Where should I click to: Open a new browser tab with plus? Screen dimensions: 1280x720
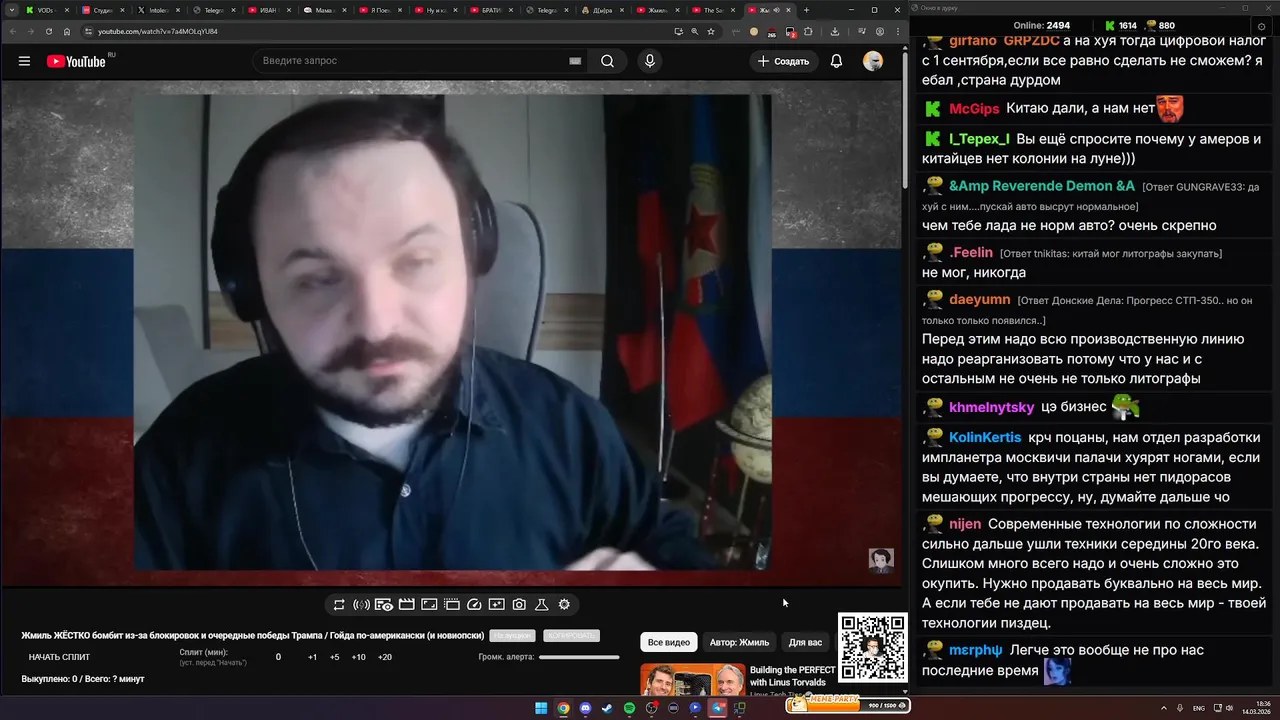[806, 10]
